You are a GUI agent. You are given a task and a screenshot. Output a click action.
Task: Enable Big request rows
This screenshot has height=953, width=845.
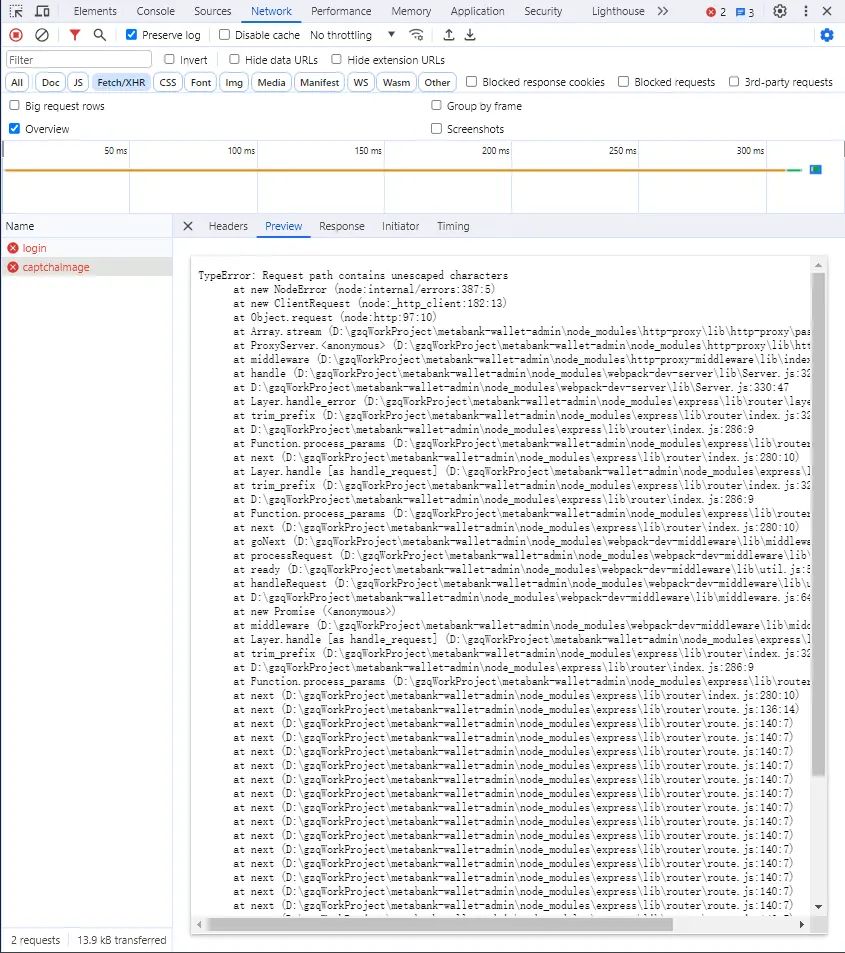coord(14,105)
